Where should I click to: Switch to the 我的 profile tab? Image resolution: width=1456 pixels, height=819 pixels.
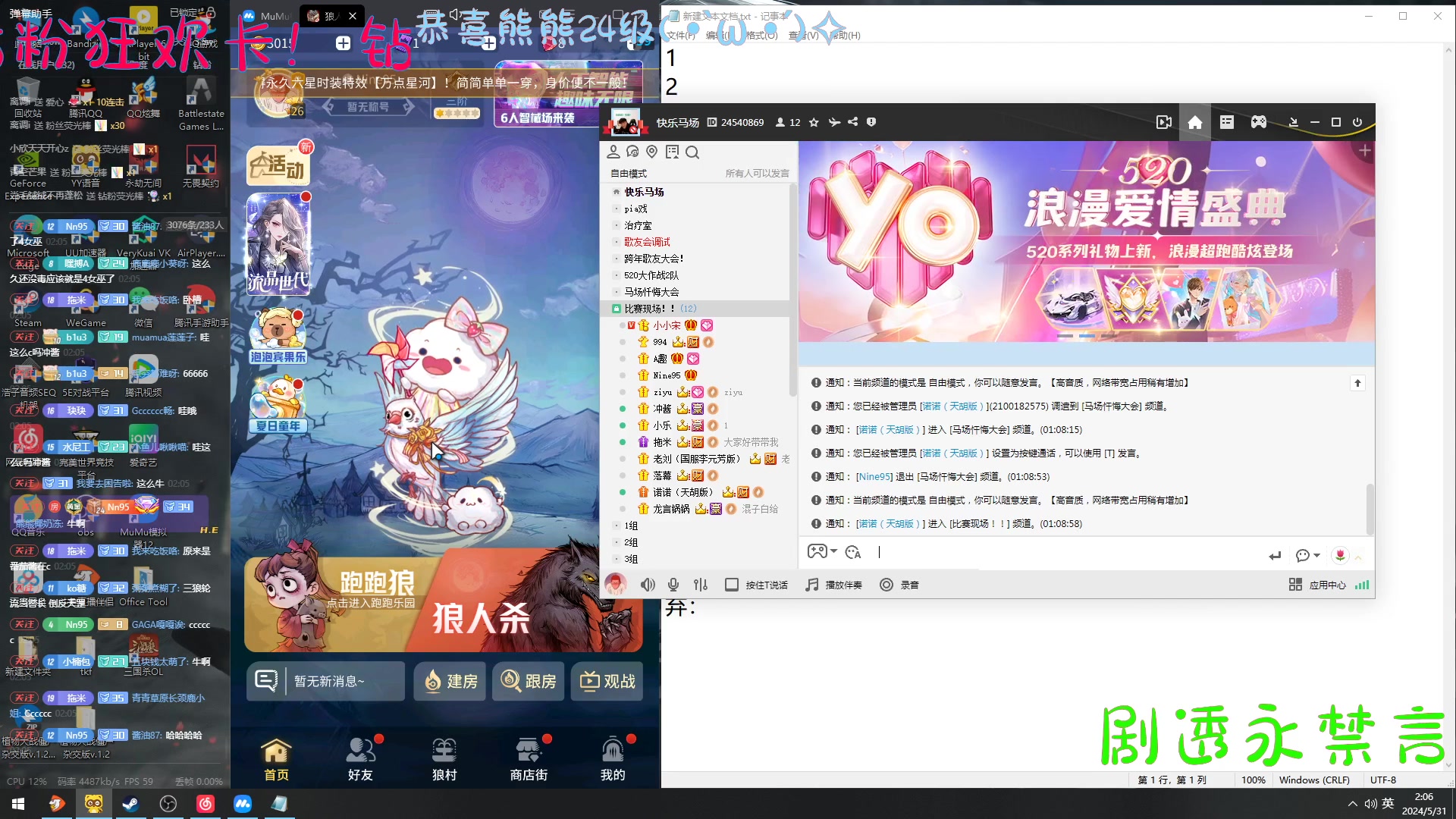[x=613, y=758]
